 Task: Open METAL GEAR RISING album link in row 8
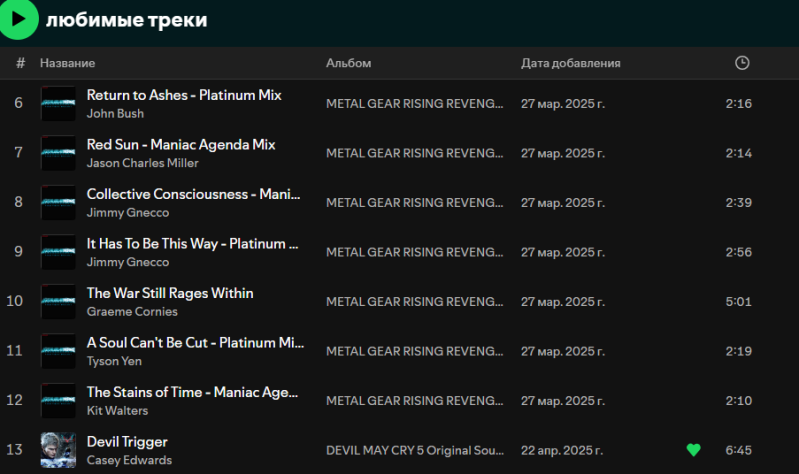(x=415, y=202)
